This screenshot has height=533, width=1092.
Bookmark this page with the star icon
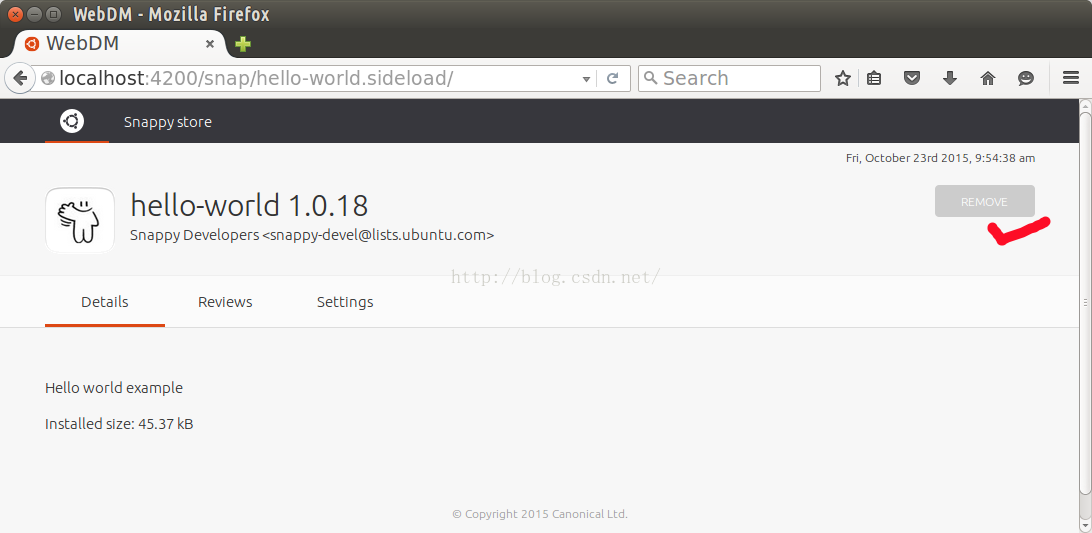pos(843,78)
